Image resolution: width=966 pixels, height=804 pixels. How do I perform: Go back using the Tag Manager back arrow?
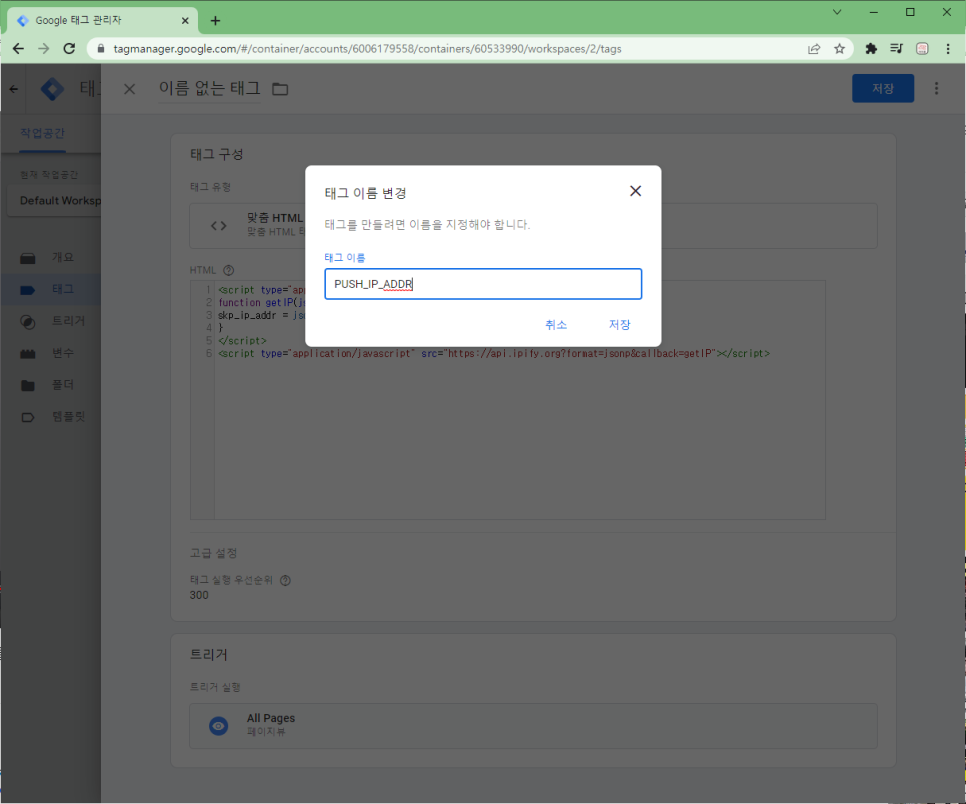pos(14,89)
